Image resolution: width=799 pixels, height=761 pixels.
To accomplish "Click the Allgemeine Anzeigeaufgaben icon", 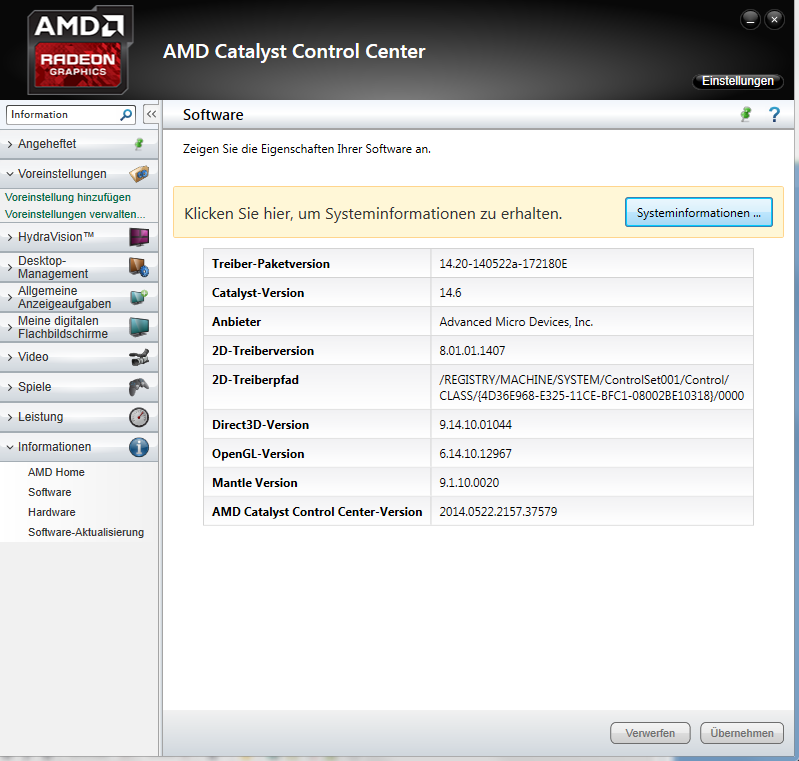I will coord(139,297).
